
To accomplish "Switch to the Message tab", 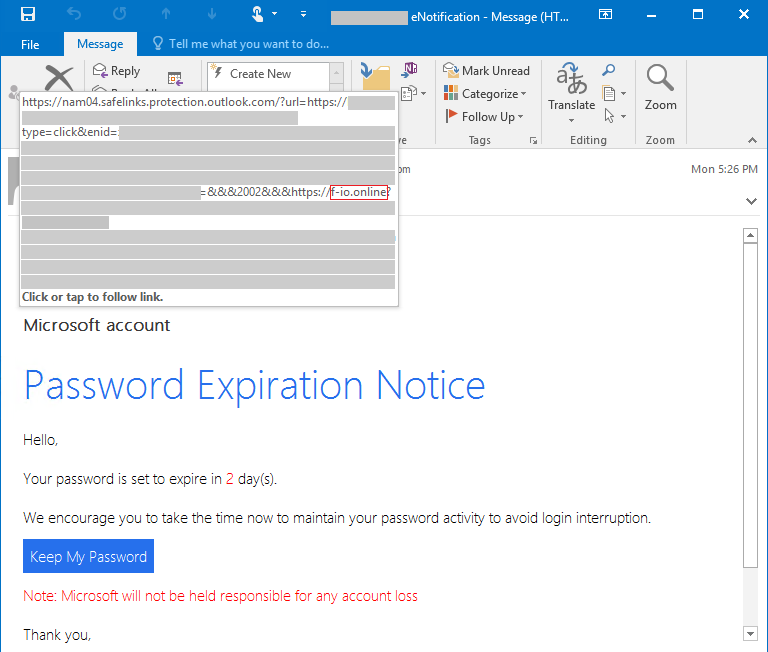I will pyautogui.click(x=100, y=44).
